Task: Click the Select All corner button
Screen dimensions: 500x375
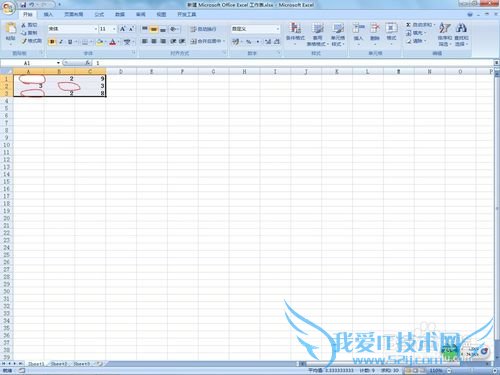Action: coord(6,71)
